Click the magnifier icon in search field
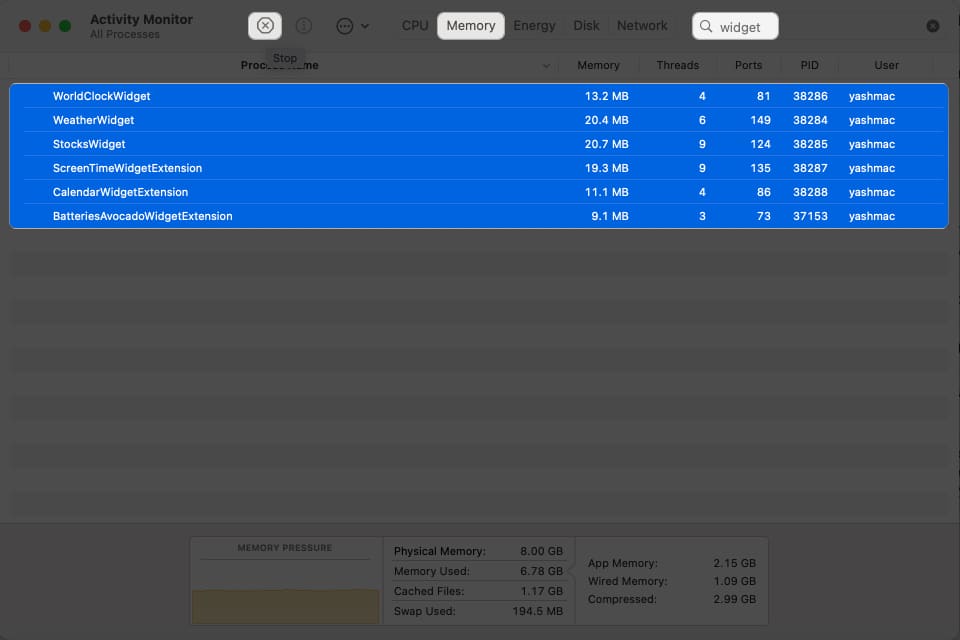This screenshot has width=960, height=640. click(x=706, y=26)
